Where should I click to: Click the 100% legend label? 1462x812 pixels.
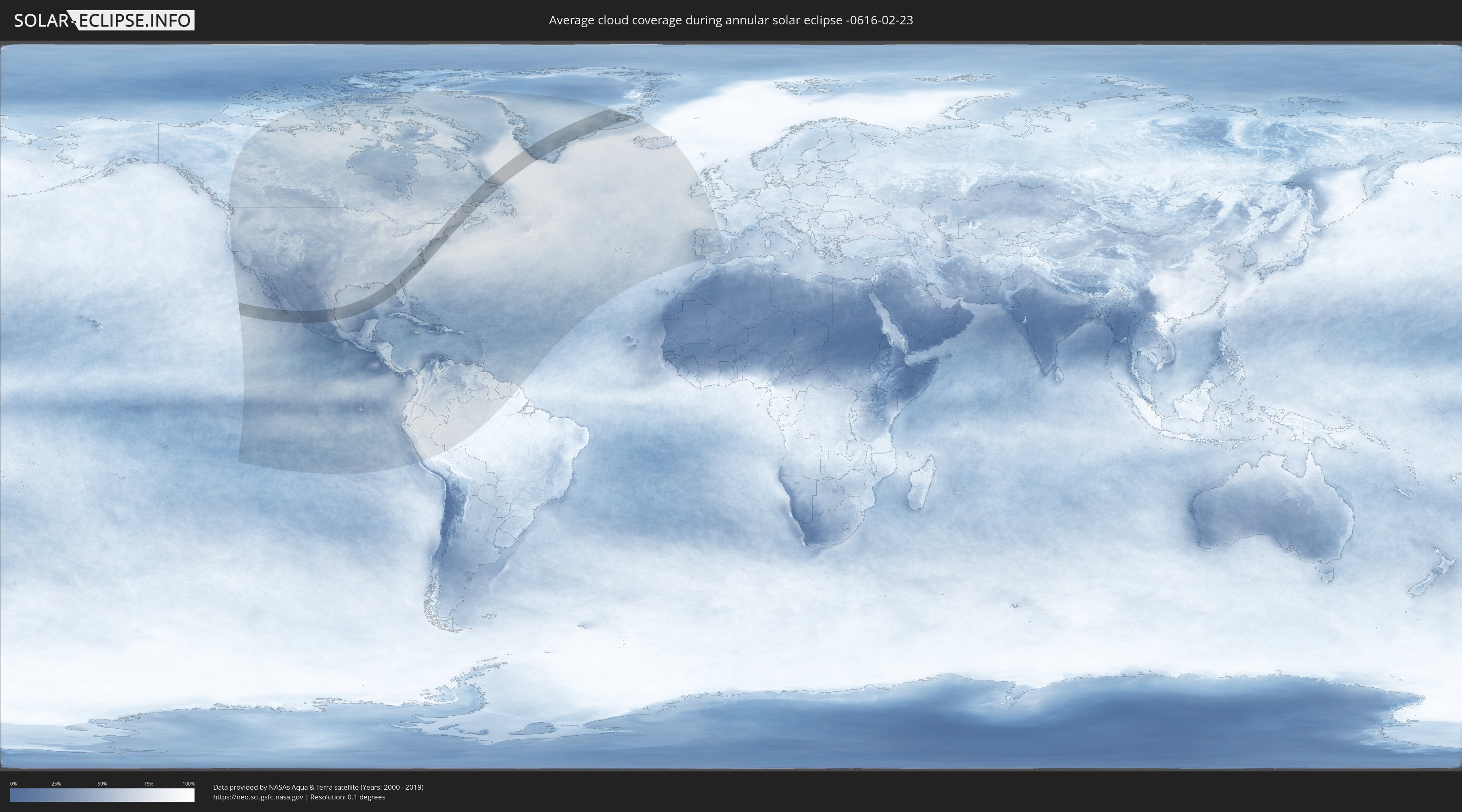coord(188,784)
